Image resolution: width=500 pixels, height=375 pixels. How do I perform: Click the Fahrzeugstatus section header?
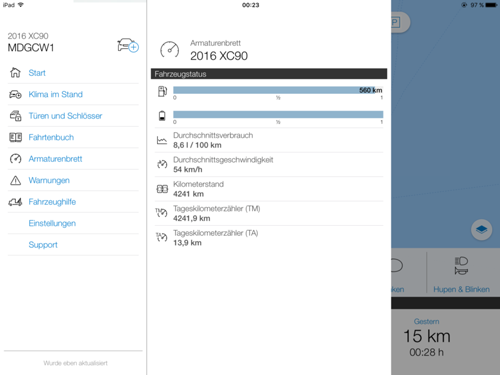269,74
